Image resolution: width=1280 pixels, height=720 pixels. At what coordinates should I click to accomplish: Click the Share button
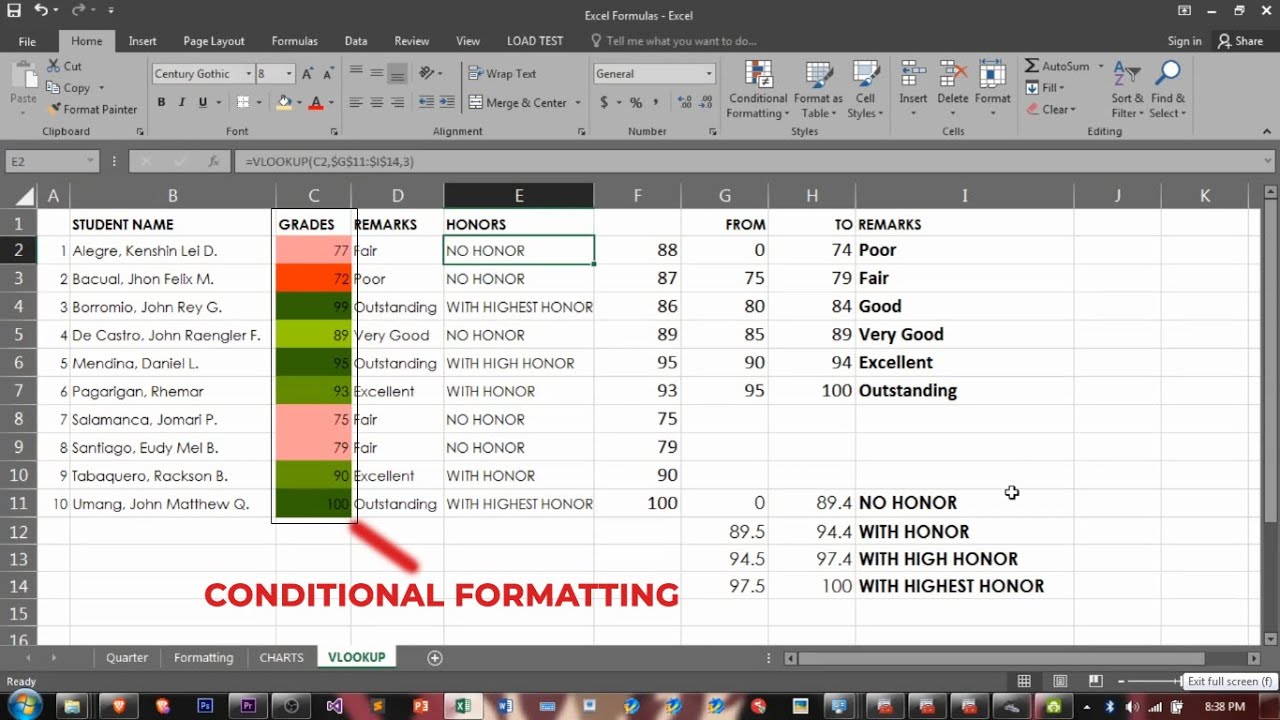coord(1240,41)
